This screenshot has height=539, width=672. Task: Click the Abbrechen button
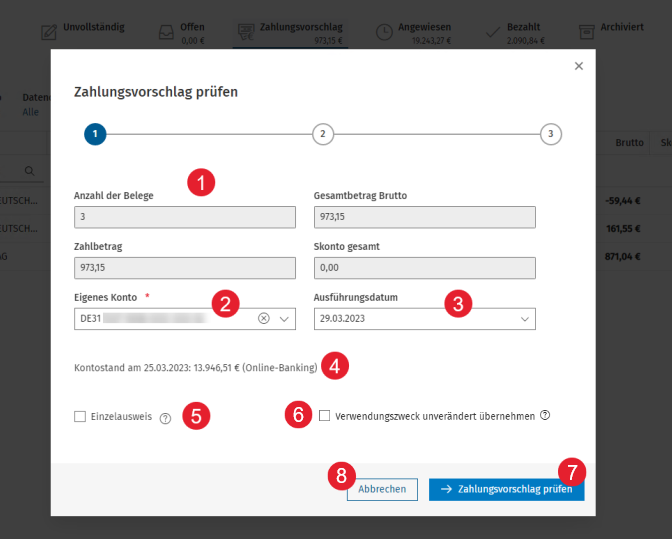[x=382, y=489]
